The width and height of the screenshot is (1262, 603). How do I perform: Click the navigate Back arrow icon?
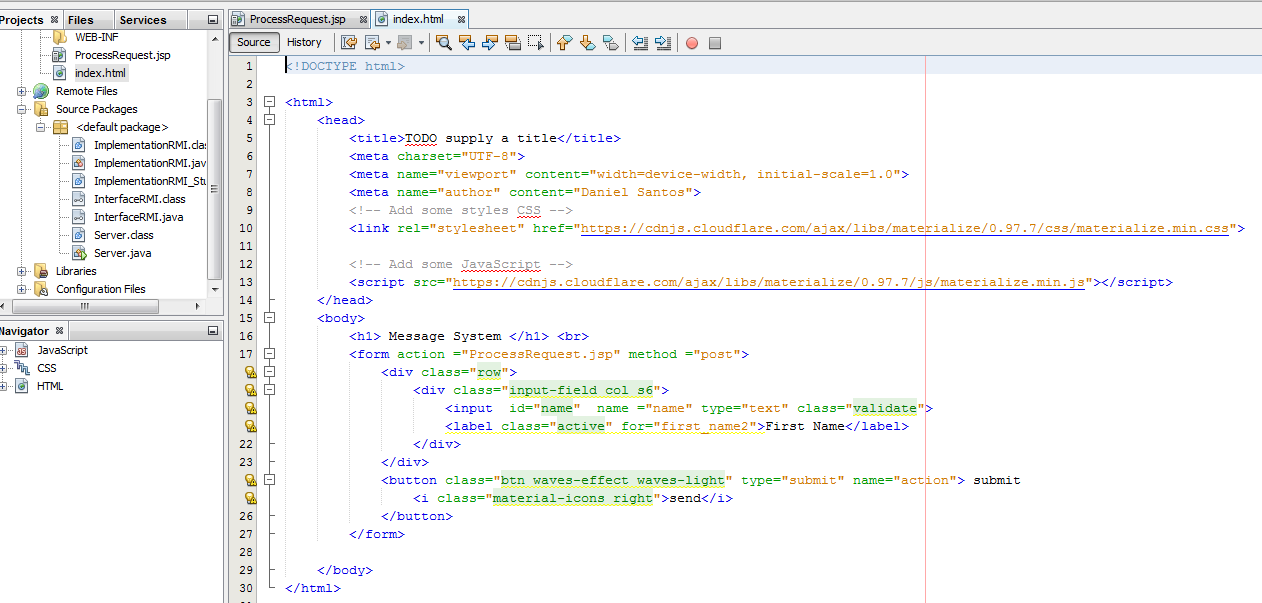(372, 42)
